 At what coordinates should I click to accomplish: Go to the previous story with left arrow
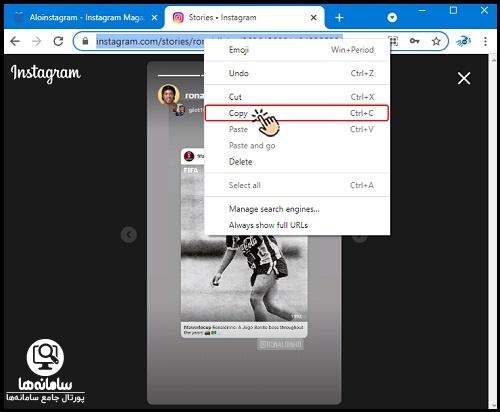pos(129,235)
